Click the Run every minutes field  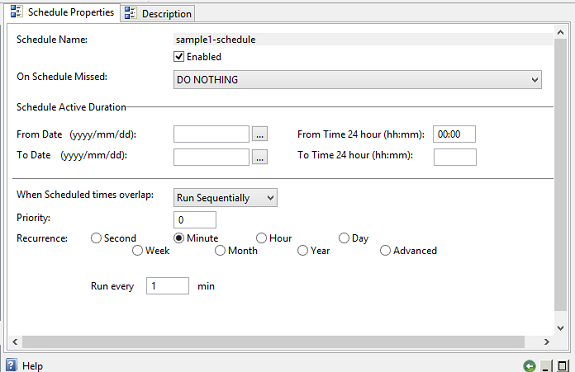(168, 286)
